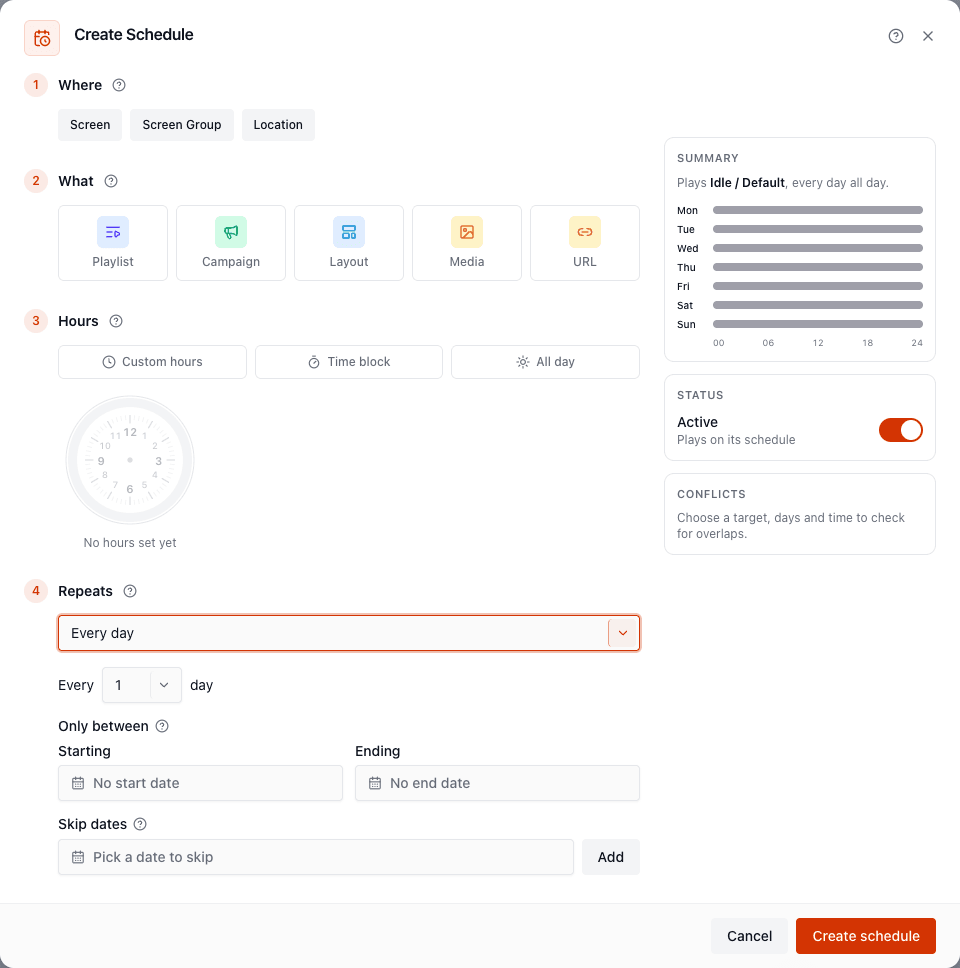960x968 pixels.
Task: Click the help icon next to What
Action: tap(111, 181)
